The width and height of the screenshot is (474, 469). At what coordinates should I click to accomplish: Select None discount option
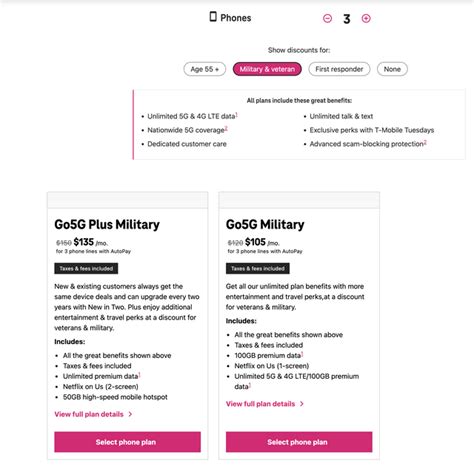(392, 69)
